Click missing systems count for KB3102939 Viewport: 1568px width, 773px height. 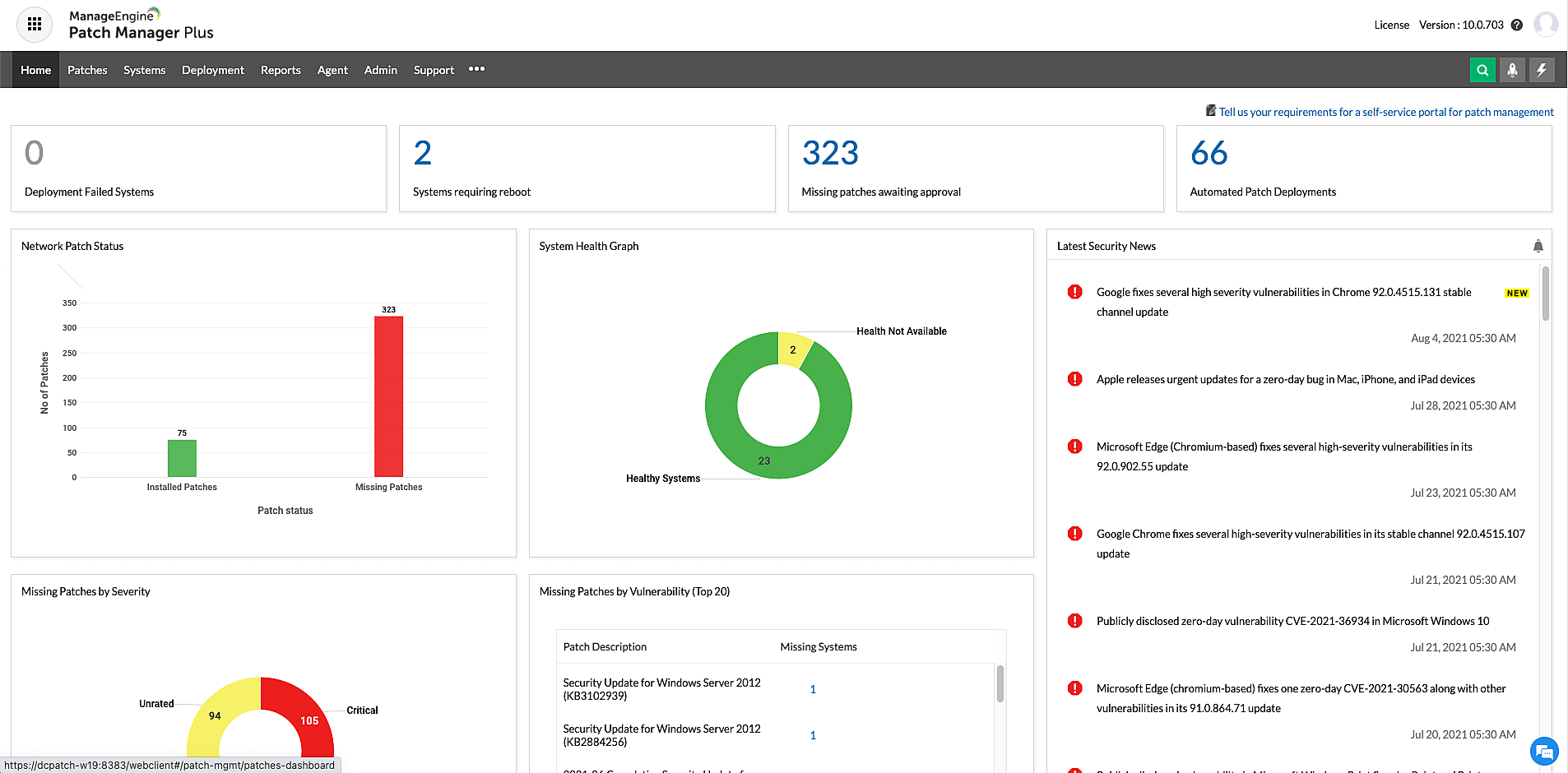(813, 689)
